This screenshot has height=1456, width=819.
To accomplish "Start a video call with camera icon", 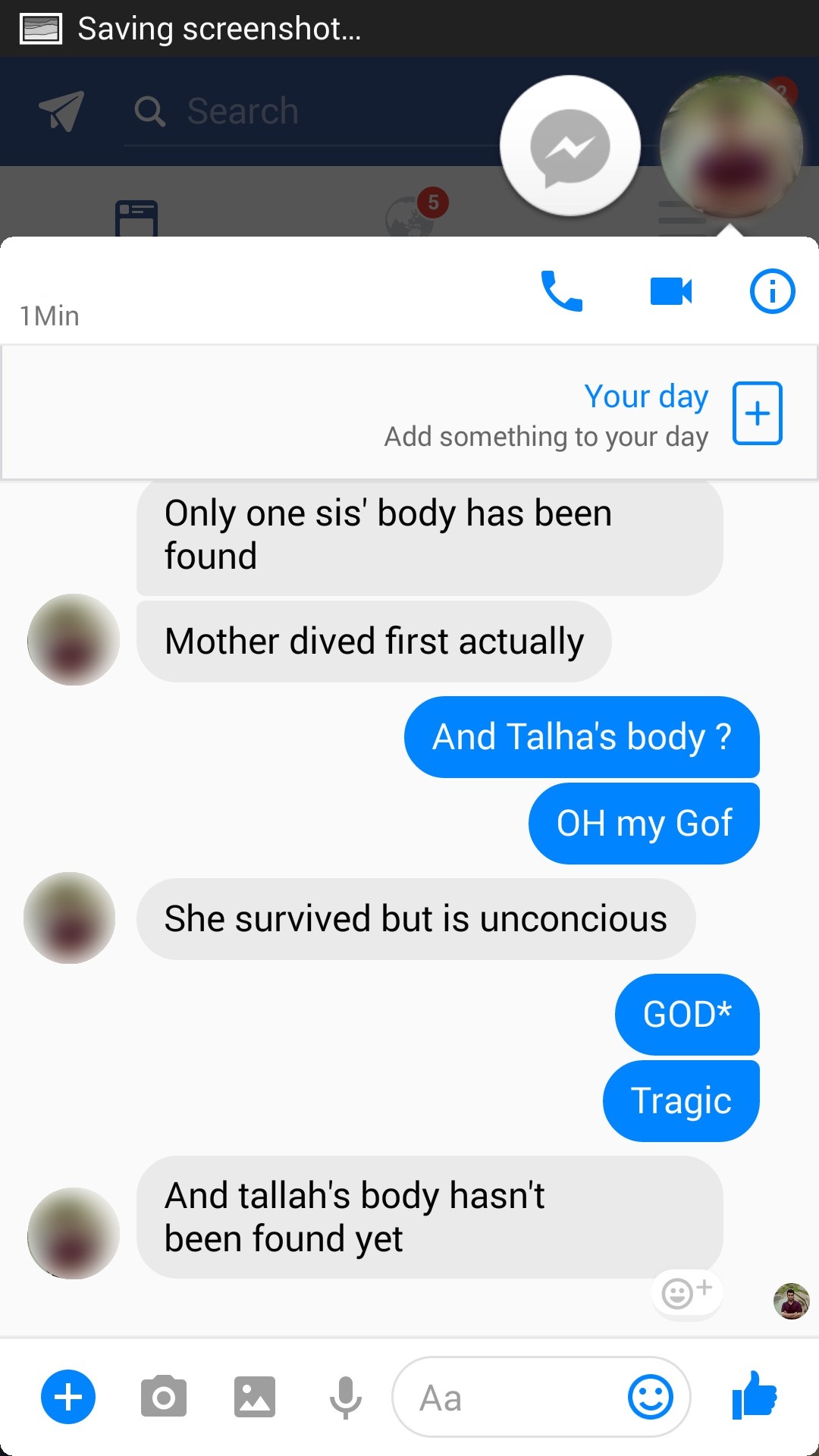I will coord(671,291).
